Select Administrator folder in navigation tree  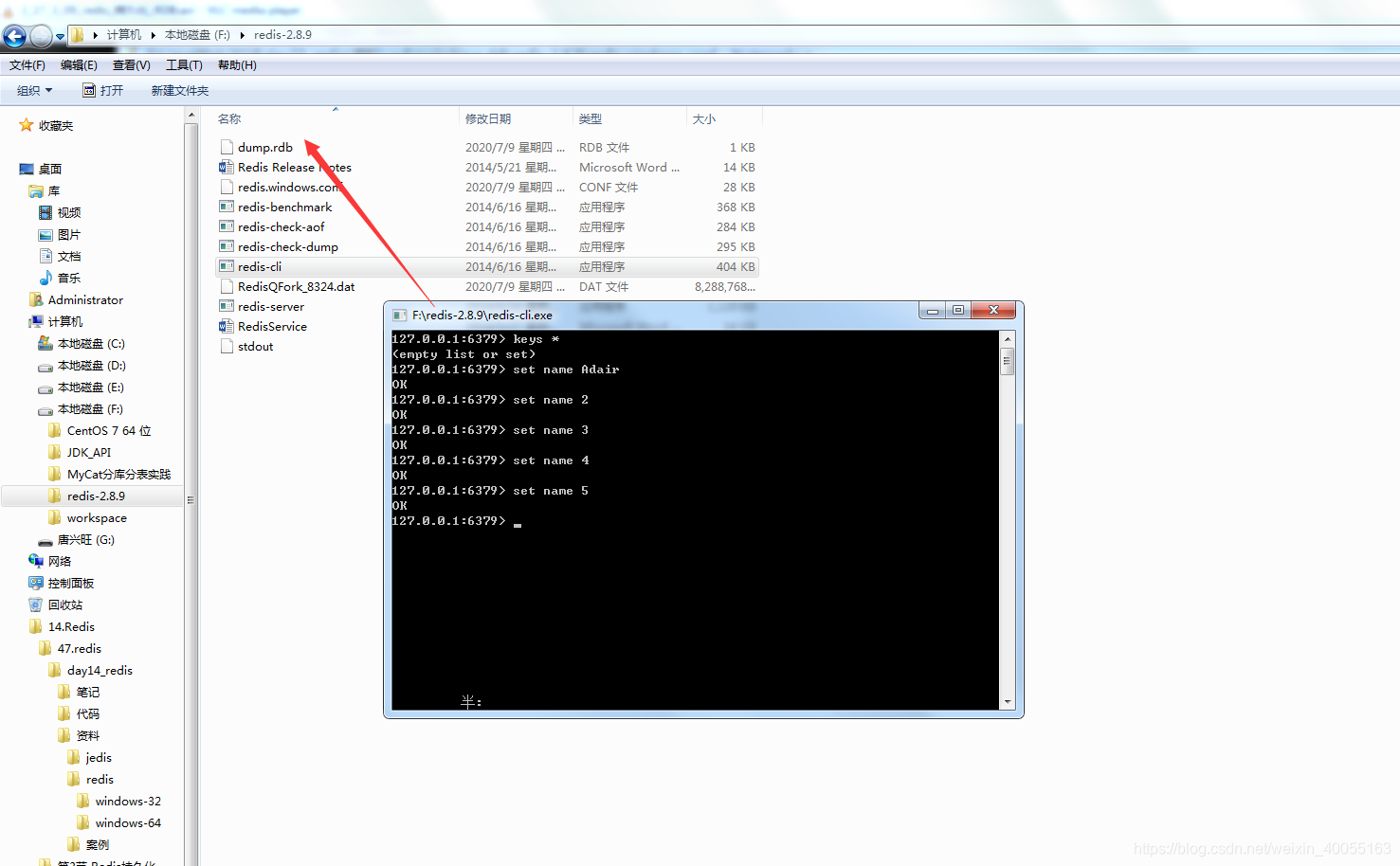(85, 299)
